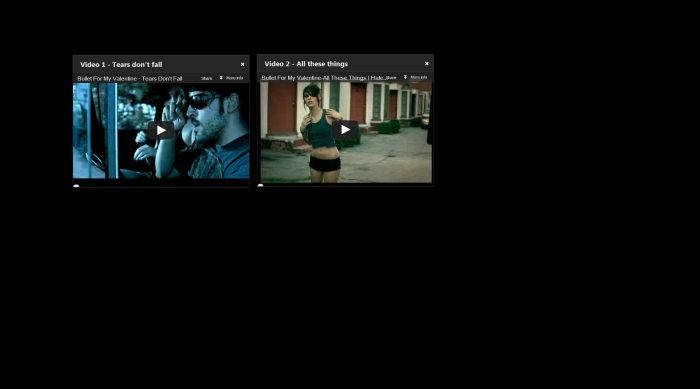700x389 pixels.
Task: Share the Tears Don't Fall video
Action: tap(206, 78)
